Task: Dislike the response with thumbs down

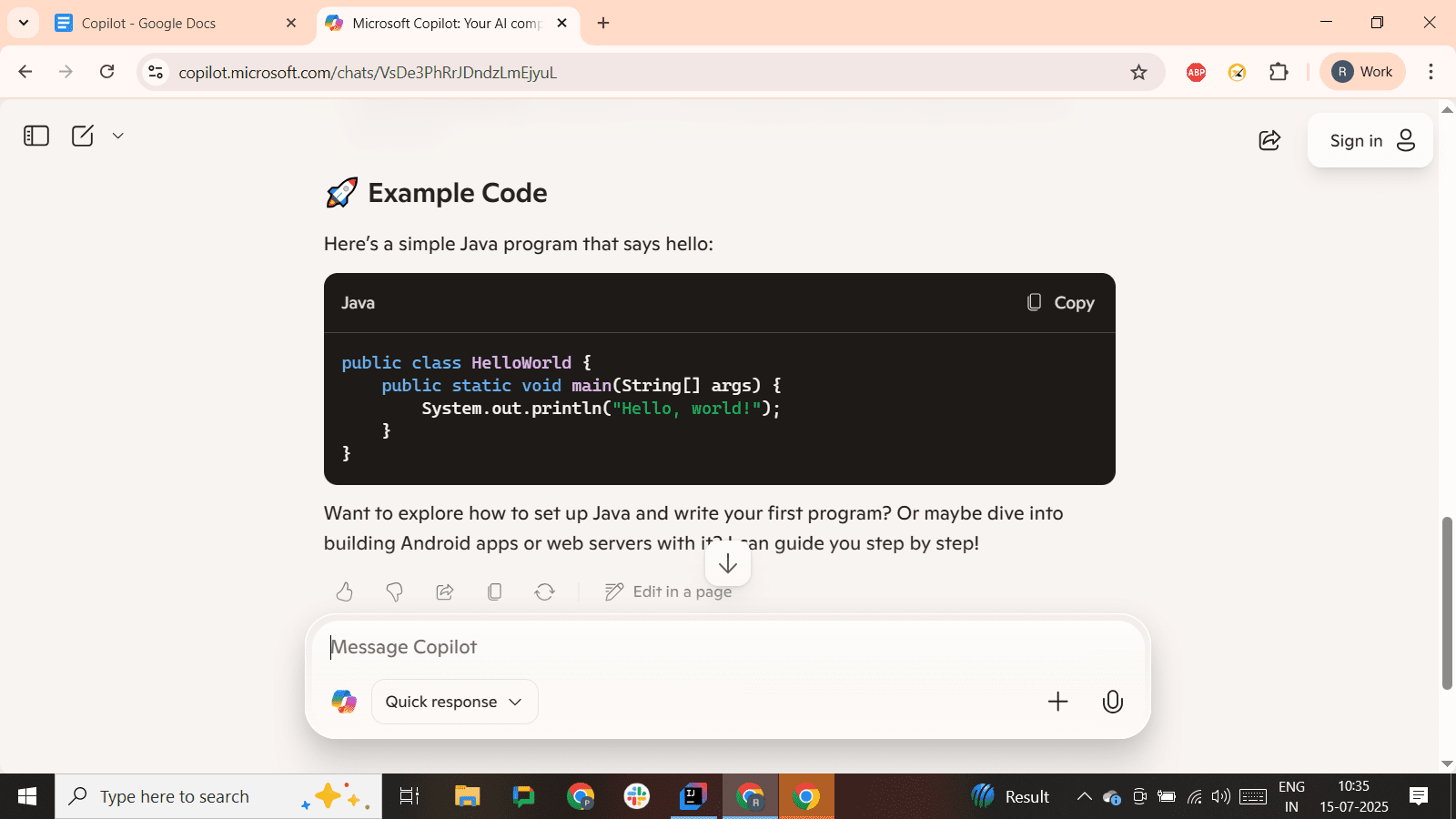Action: coord(394,591)
